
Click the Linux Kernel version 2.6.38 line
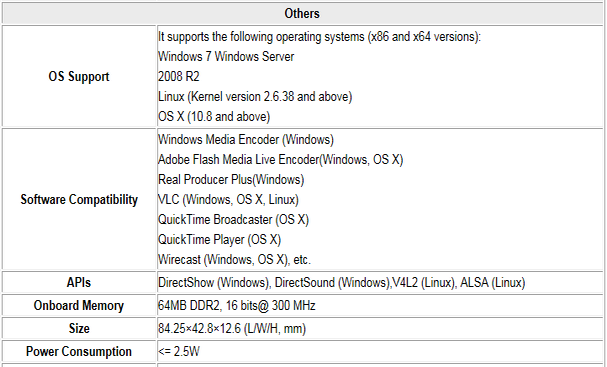pos(255,96)
